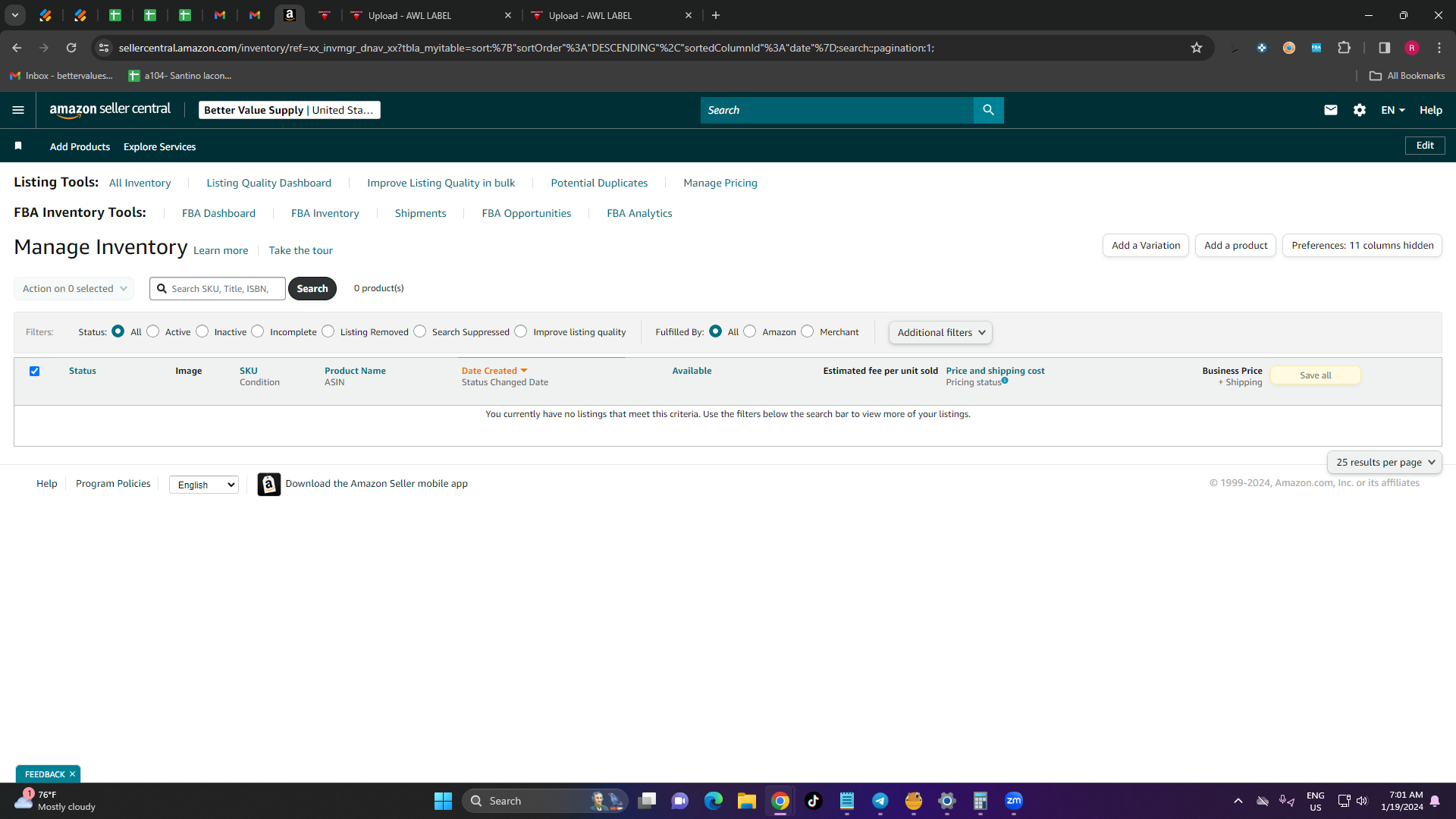Open the messages envelope icon
Viewport: 1456px width, 819px height.
coord(1330,110)
